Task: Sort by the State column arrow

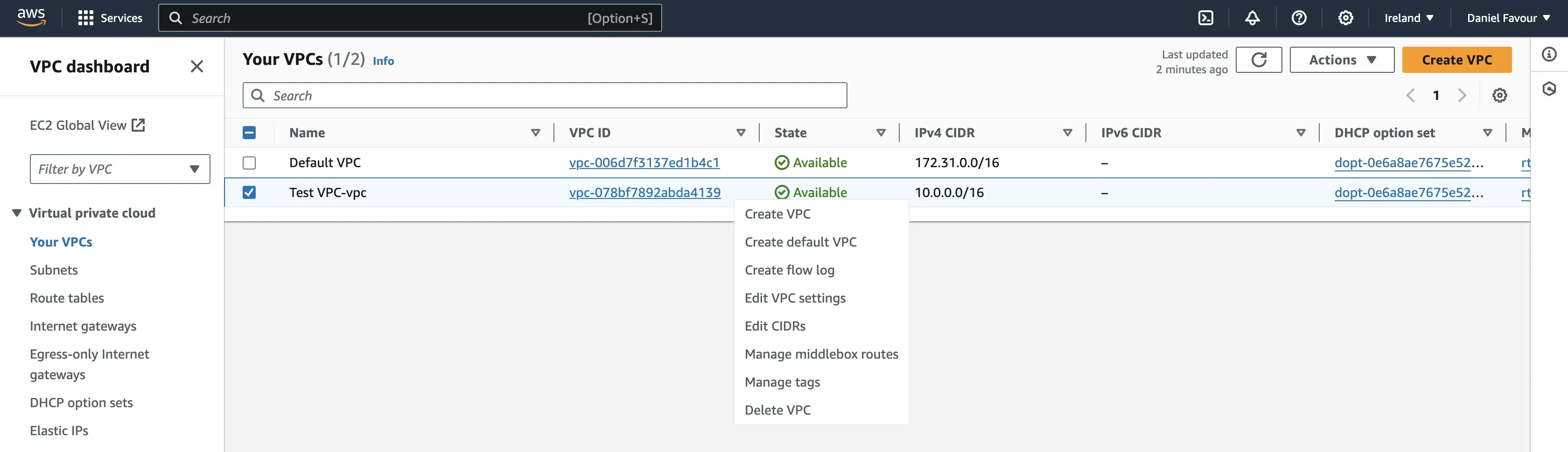Action: tap(881, 132)
